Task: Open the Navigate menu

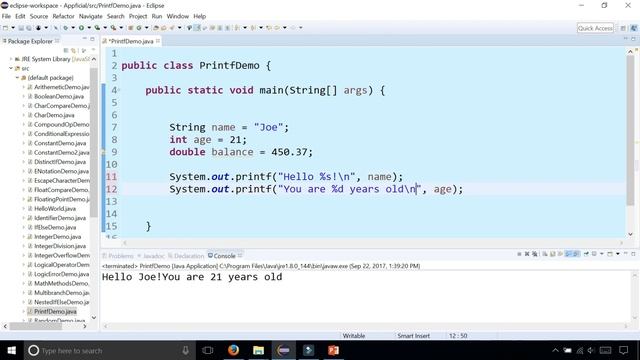Action: click(x=91, y=16)
